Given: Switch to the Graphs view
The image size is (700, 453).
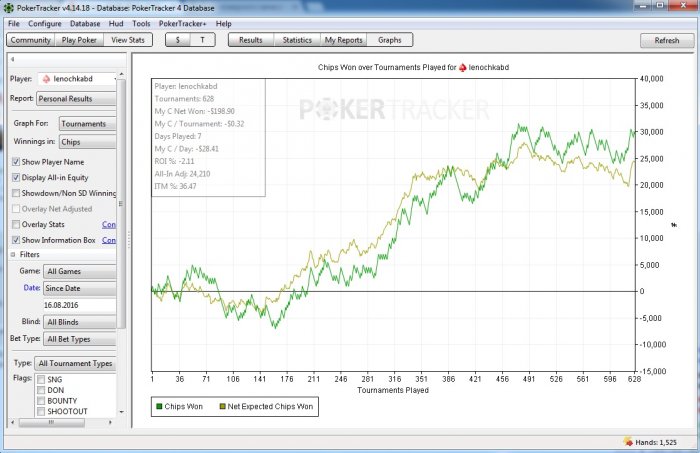Looking at the screenshot, I should 390,40.
